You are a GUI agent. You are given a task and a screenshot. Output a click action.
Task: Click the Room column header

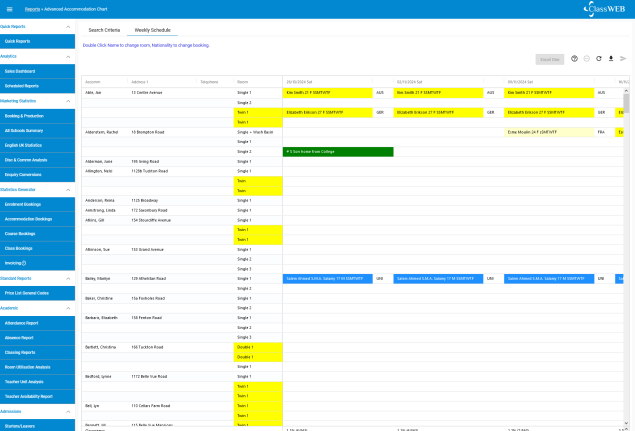coord(243,82)
